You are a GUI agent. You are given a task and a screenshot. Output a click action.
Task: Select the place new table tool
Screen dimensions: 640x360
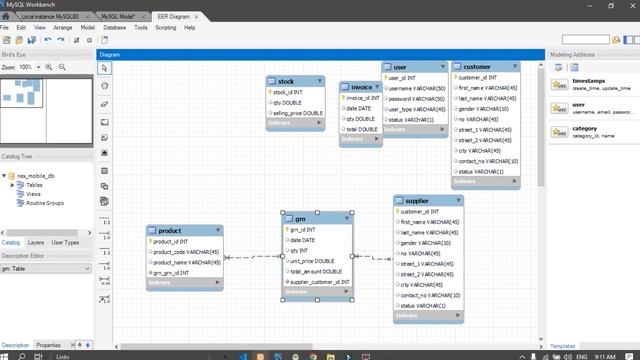(104, 171)
